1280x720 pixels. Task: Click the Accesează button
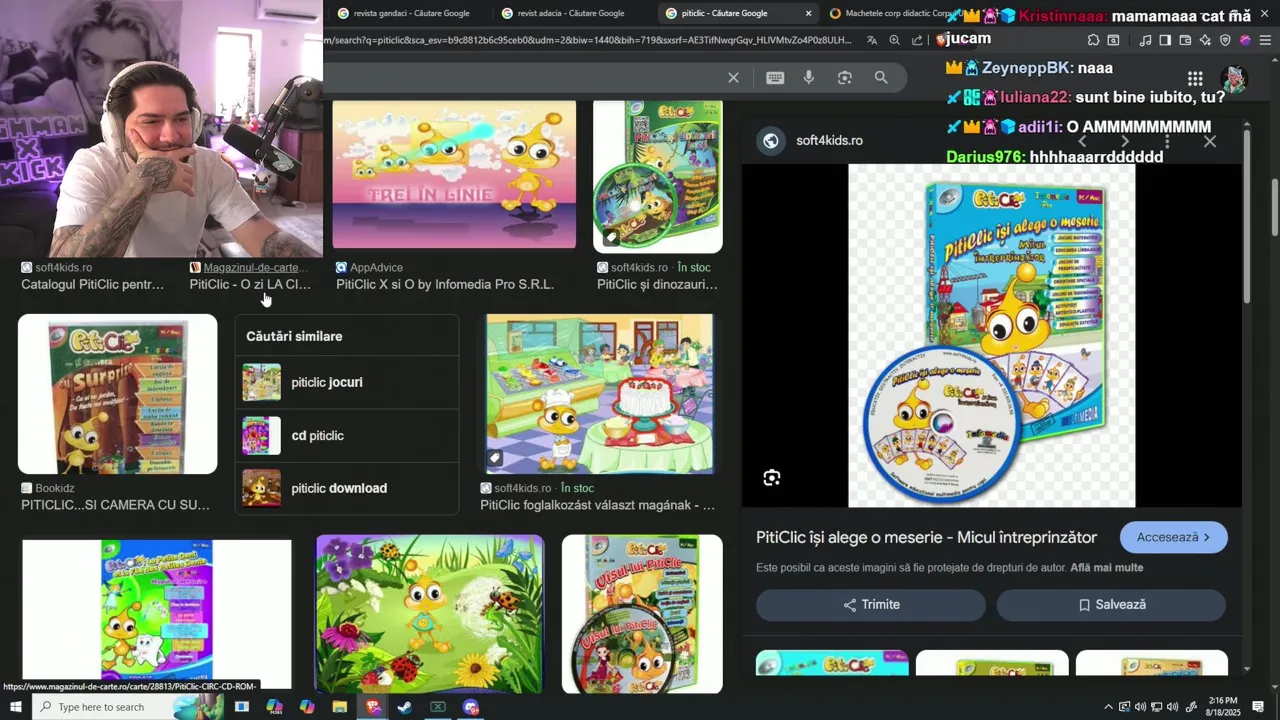click(x=1174, y=537)
